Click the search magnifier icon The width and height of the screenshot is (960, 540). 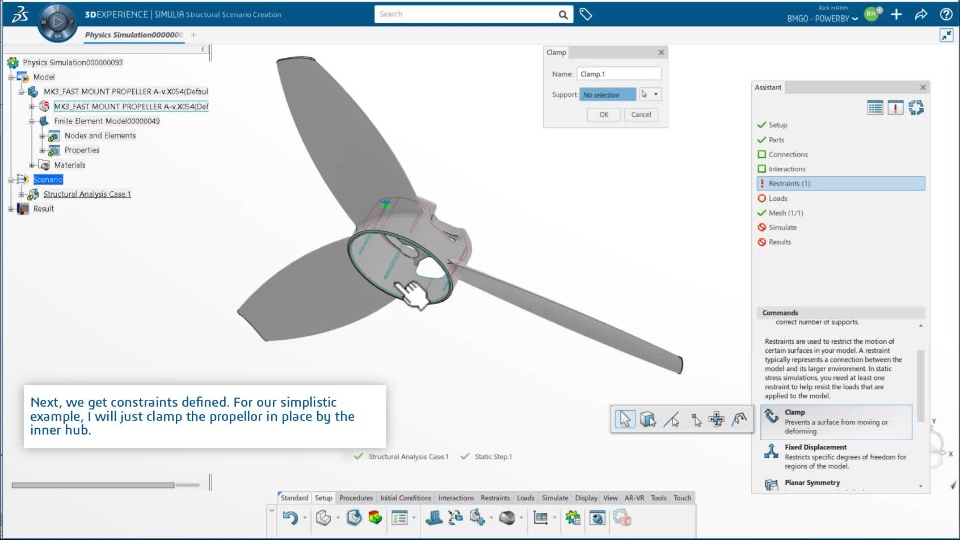point(563,14)
